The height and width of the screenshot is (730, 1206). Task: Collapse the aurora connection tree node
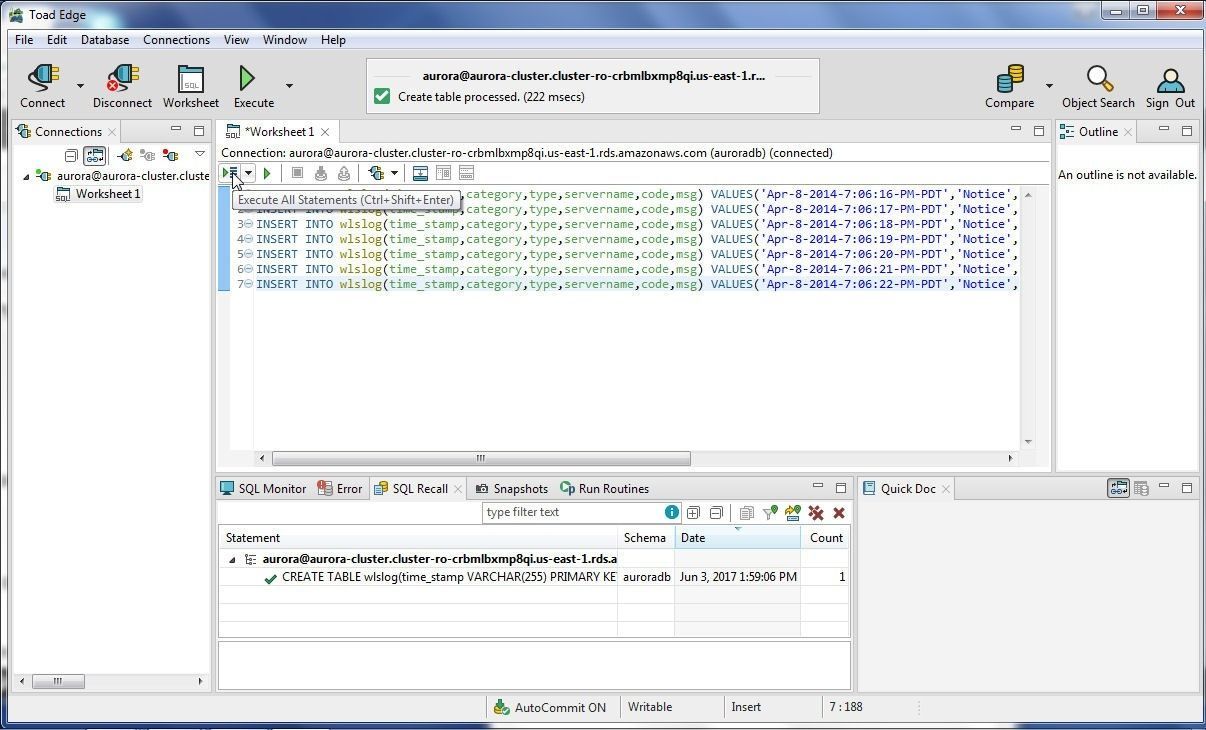click(26, 176)
